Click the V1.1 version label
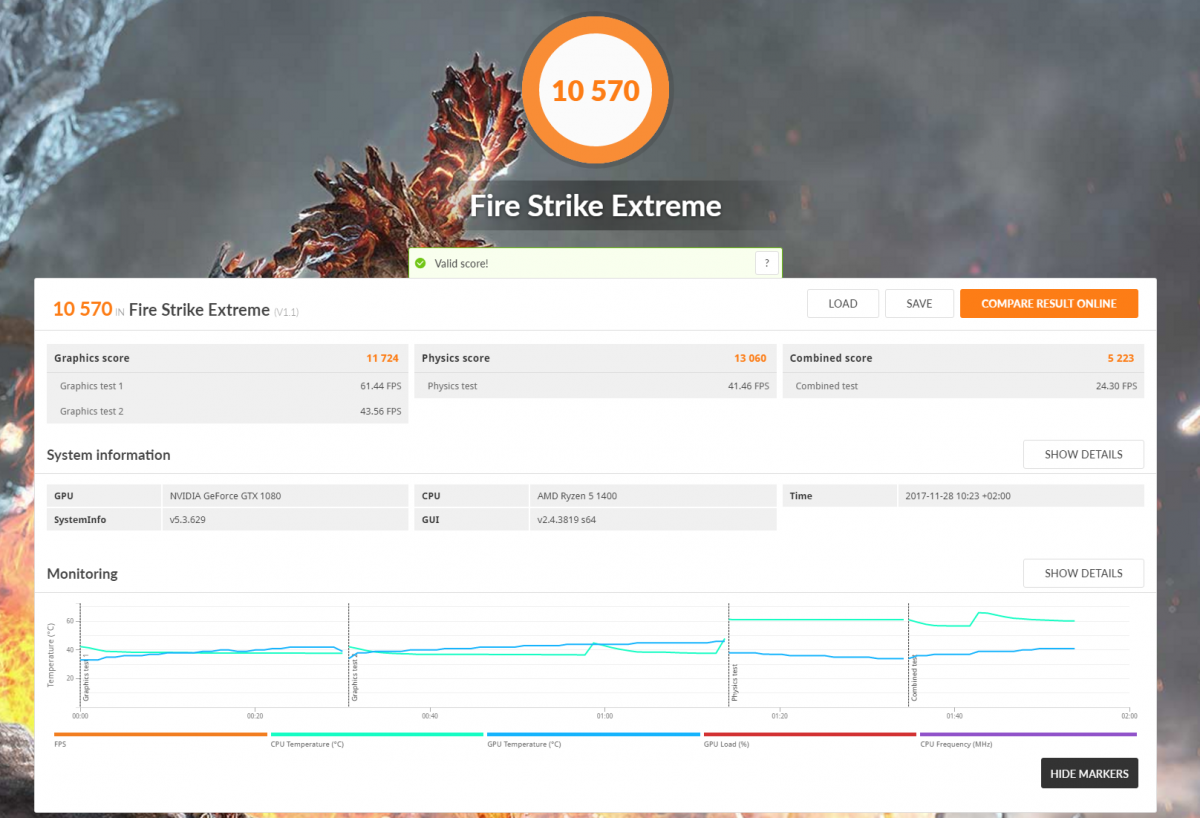This screenshot has width=1200, height=818. tap(286, 312)
